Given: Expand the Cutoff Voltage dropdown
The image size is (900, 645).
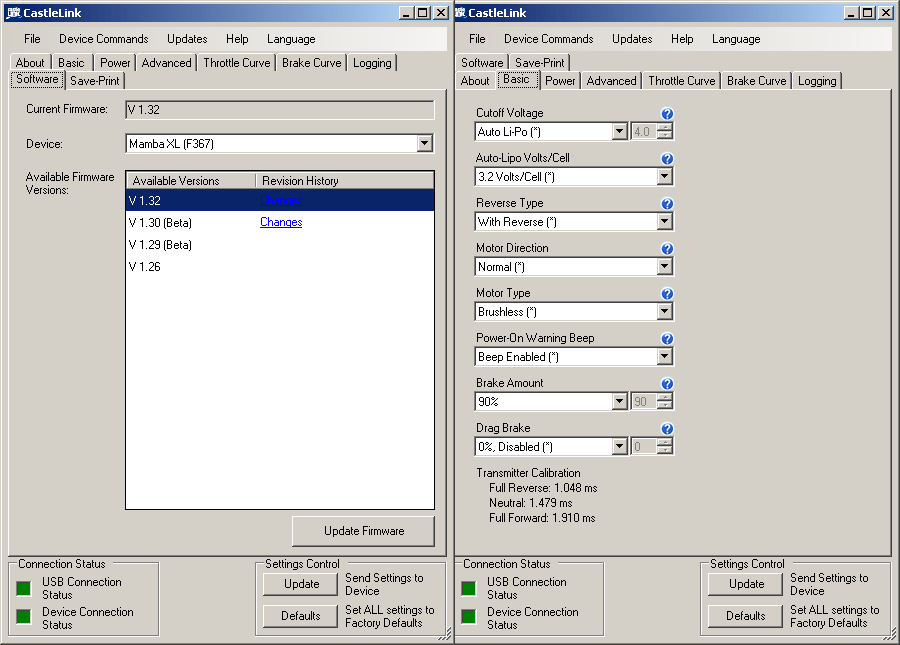Looking at the screenshot, I should pos(619,131).
